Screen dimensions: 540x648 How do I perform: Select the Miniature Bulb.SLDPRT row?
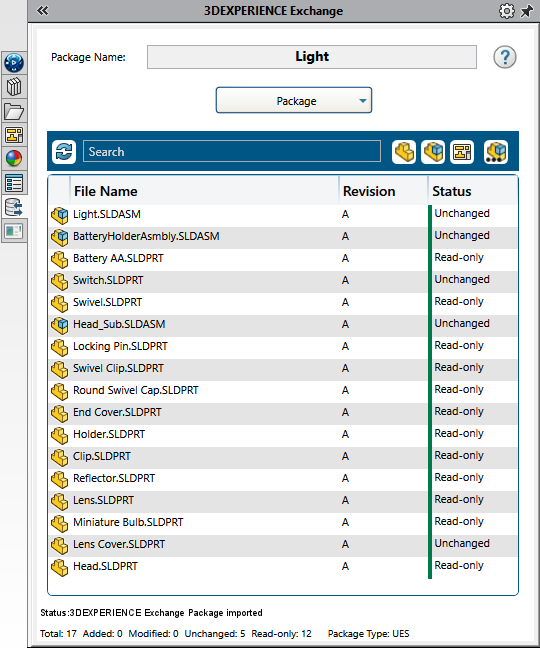tap(283, 522)
